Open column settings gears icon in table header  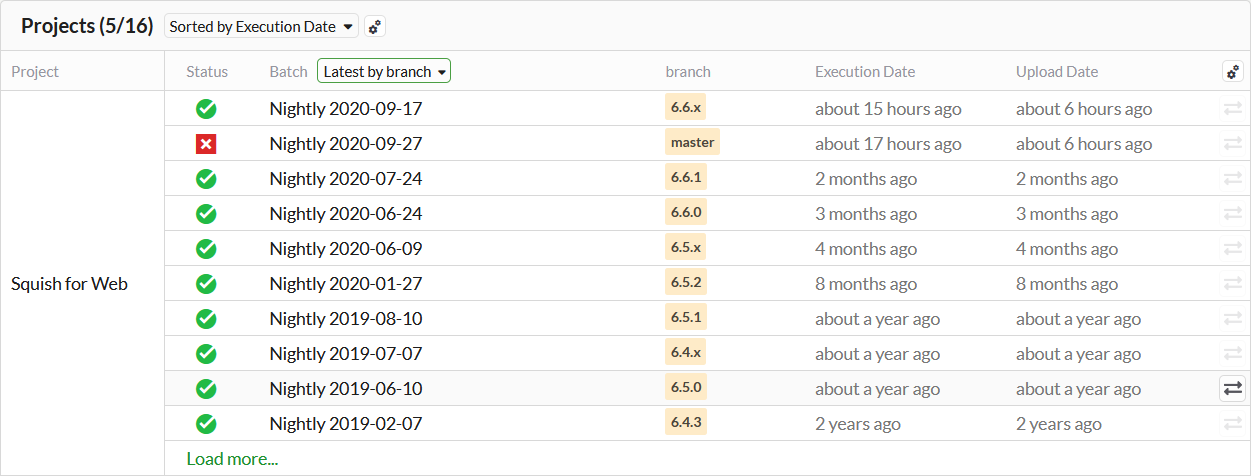(1232, 72)
